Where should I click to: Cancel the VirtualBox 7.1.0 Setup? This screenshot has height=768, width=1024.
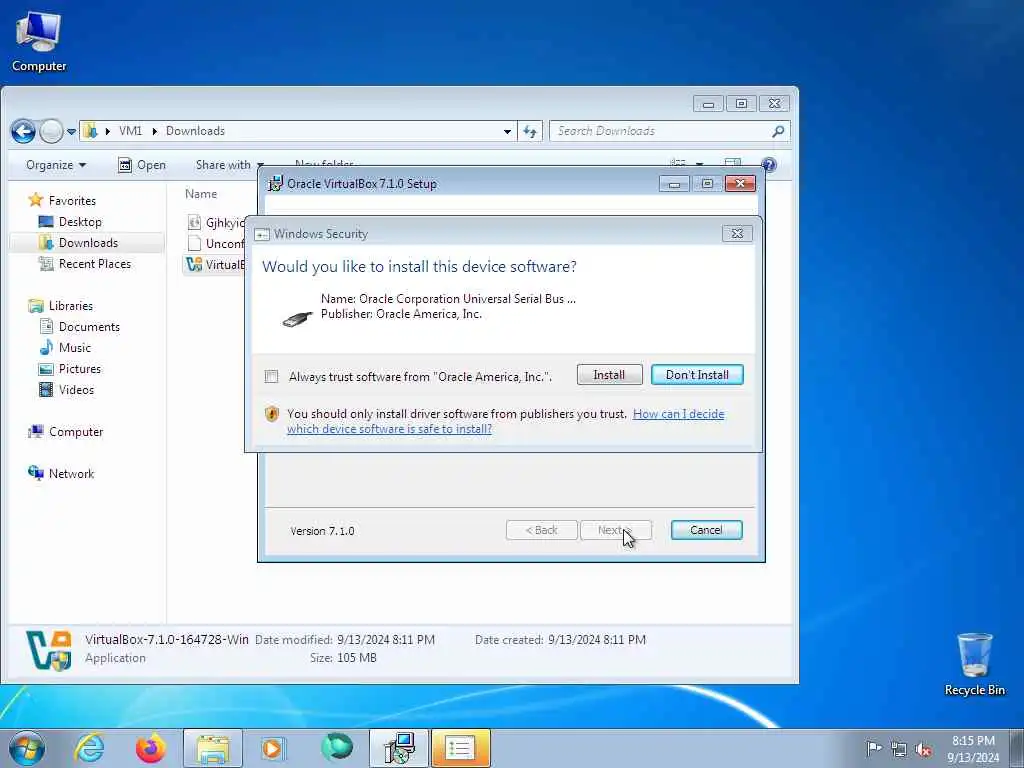(706, 530)
